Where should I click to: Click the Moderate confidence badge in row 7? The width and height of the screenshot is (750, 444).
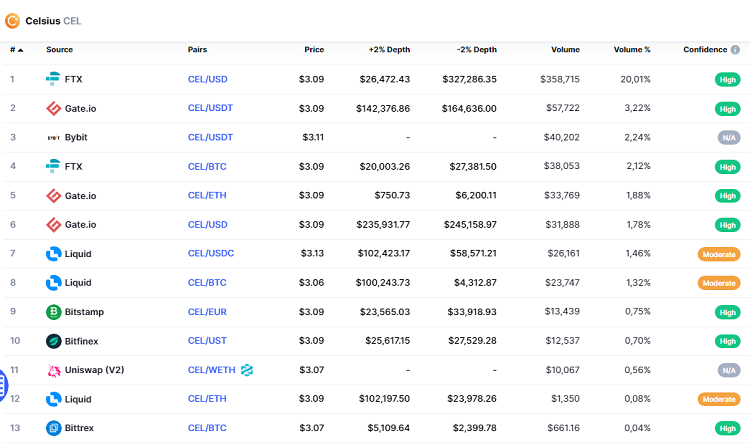coord(718,254)
